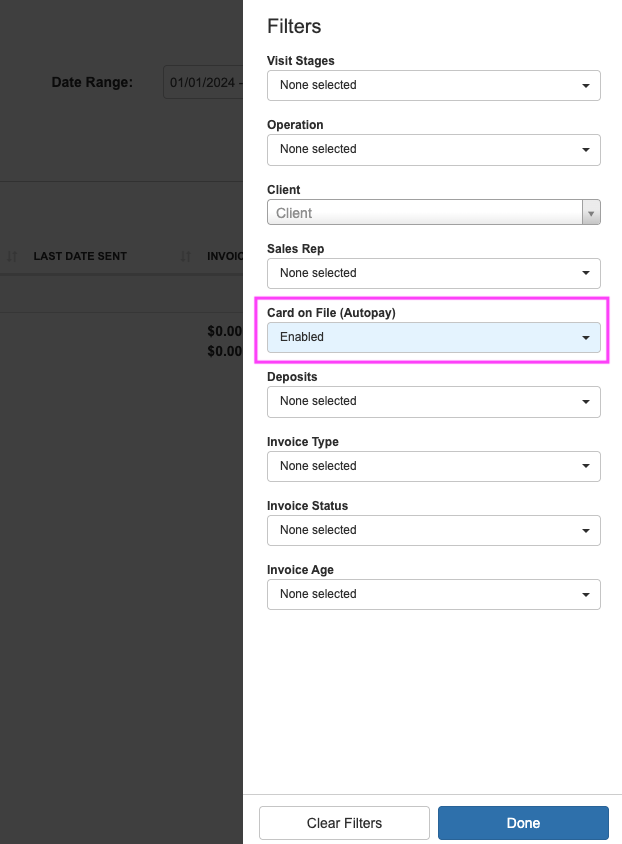Viewport: 622px width, 844px height.
Task: Expand the Invoice Type dropdown
Action: pyautogui.click(x=433, y=466)
